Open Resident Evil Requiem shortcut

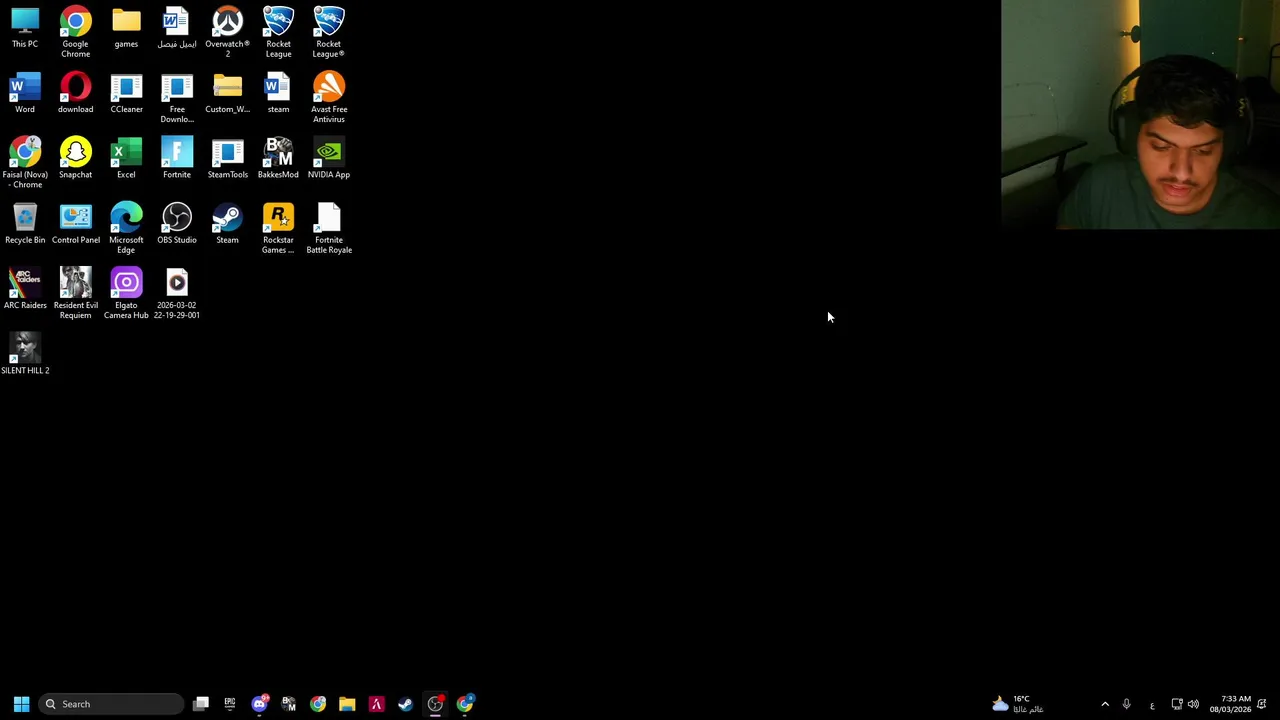coord(75,293)
